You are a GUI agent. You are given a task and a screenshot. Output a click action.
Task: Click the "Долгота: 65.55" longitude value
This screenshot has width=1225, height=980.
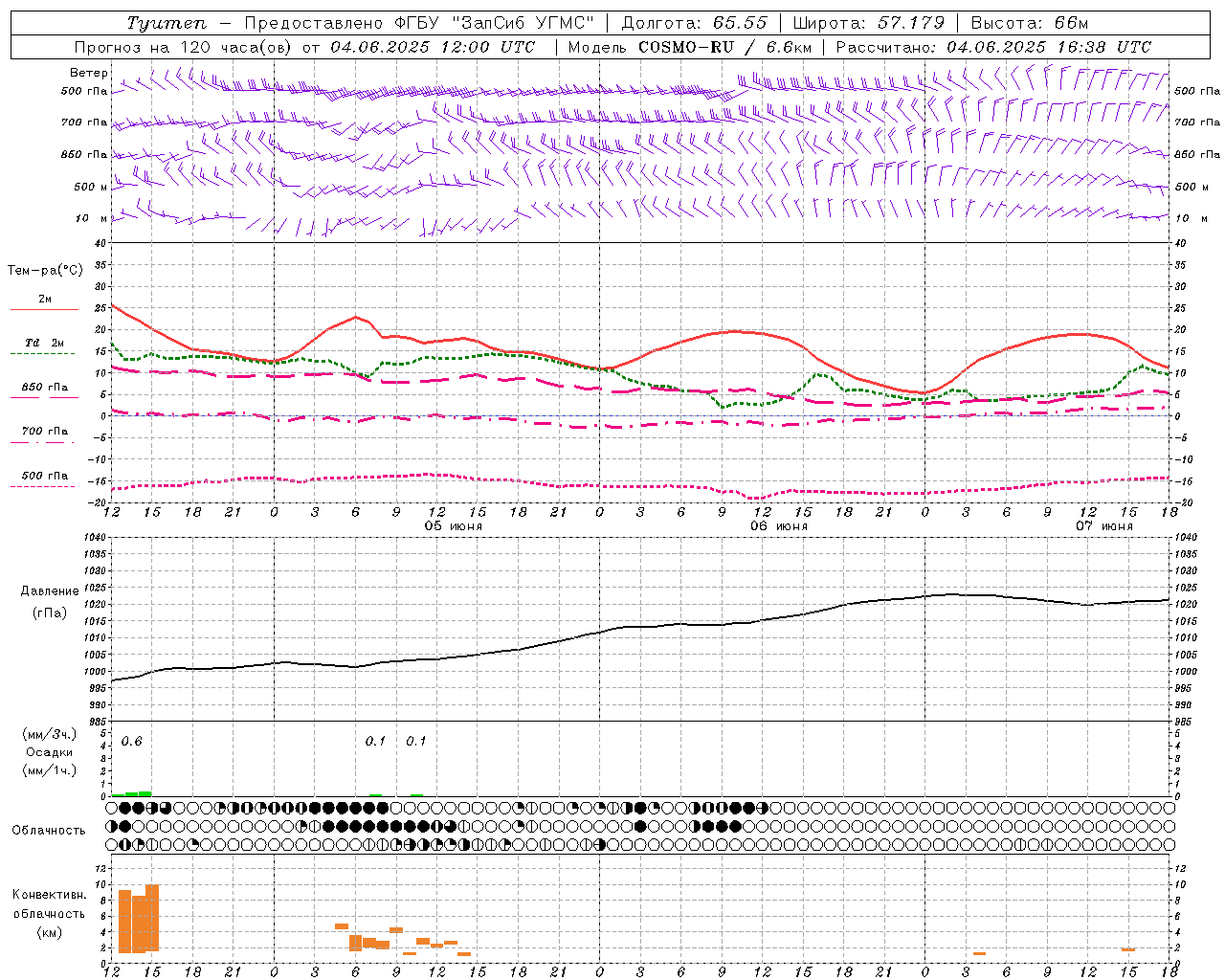pos(694,23)
